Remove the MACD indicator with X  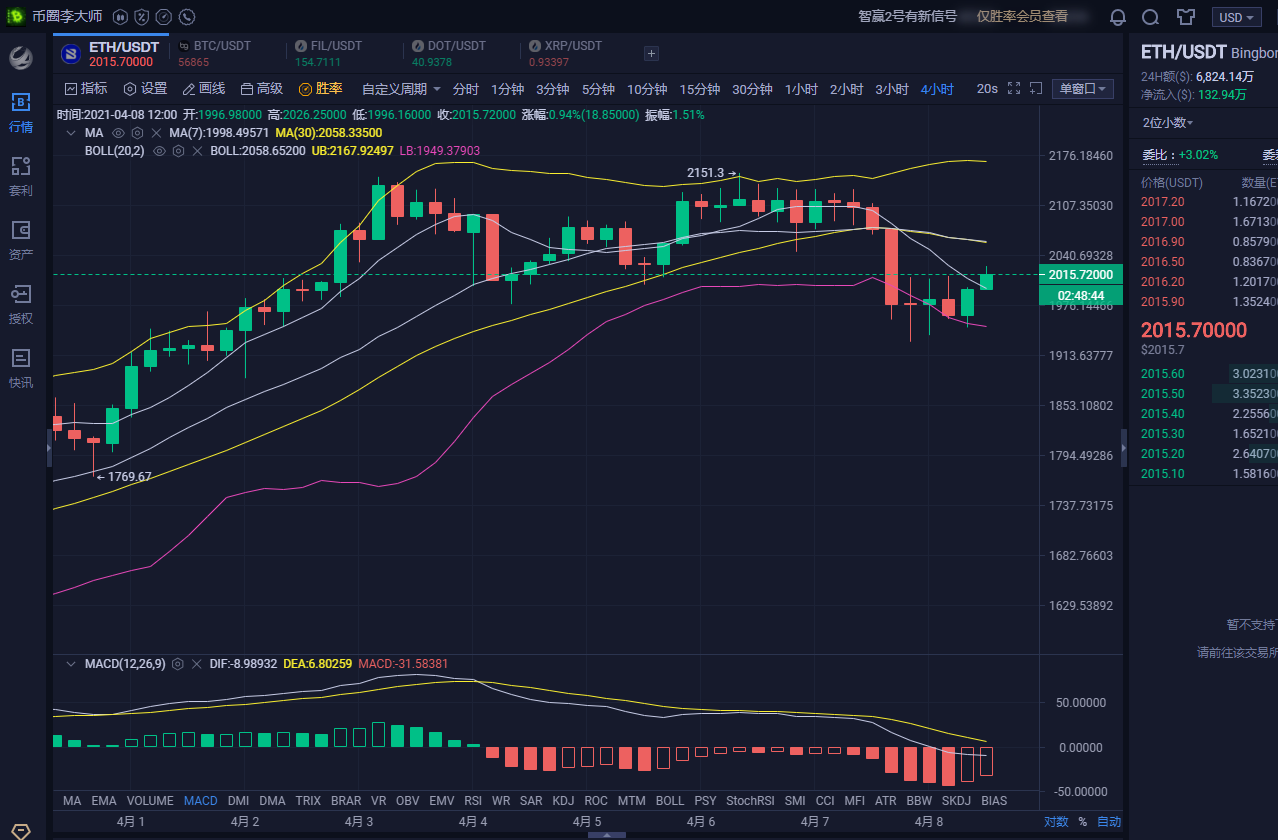pos(197,664)
